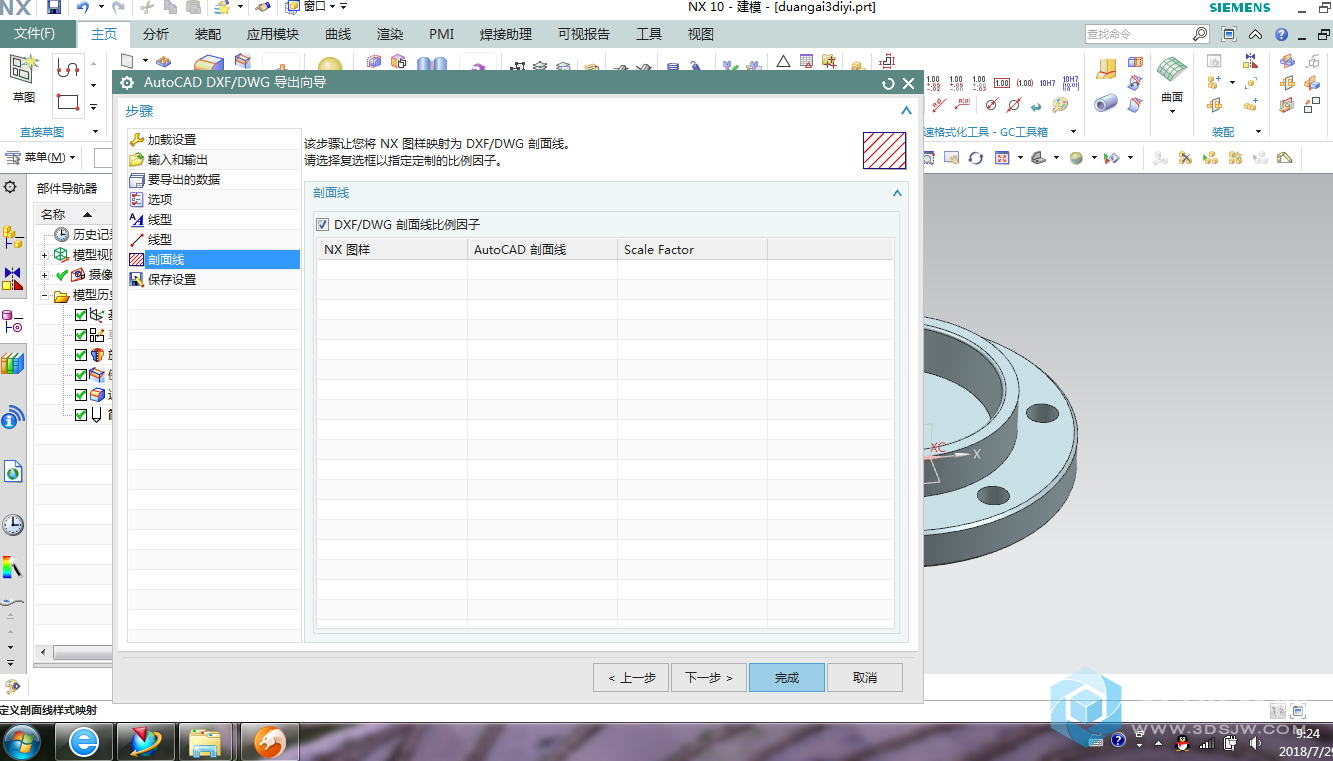Open the blue Help question icon
Screen dimensions: 1333x761
[1281, 34]
